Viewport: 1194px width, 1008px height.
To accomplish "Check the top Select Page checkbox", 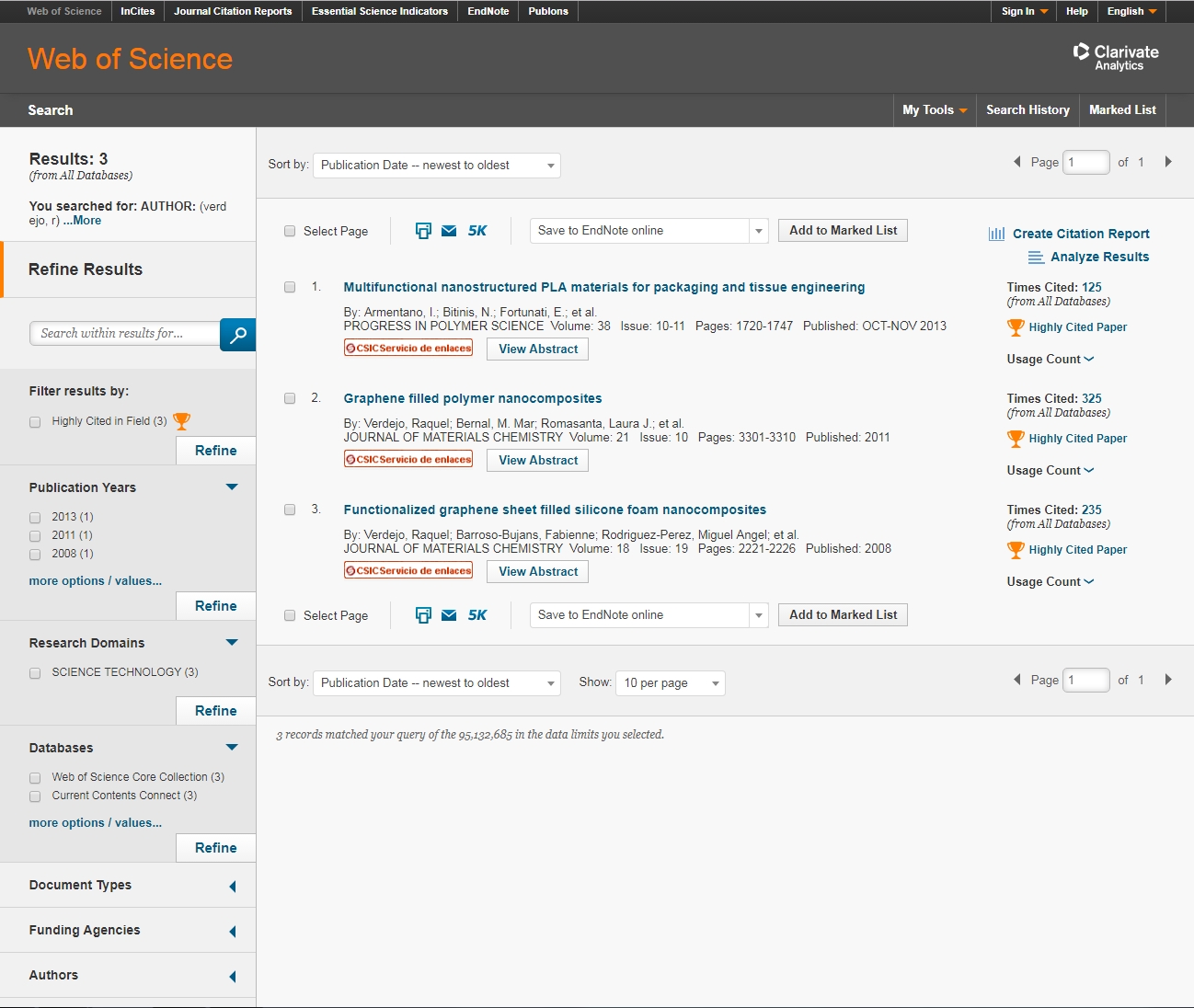I will tap(290, 231).
